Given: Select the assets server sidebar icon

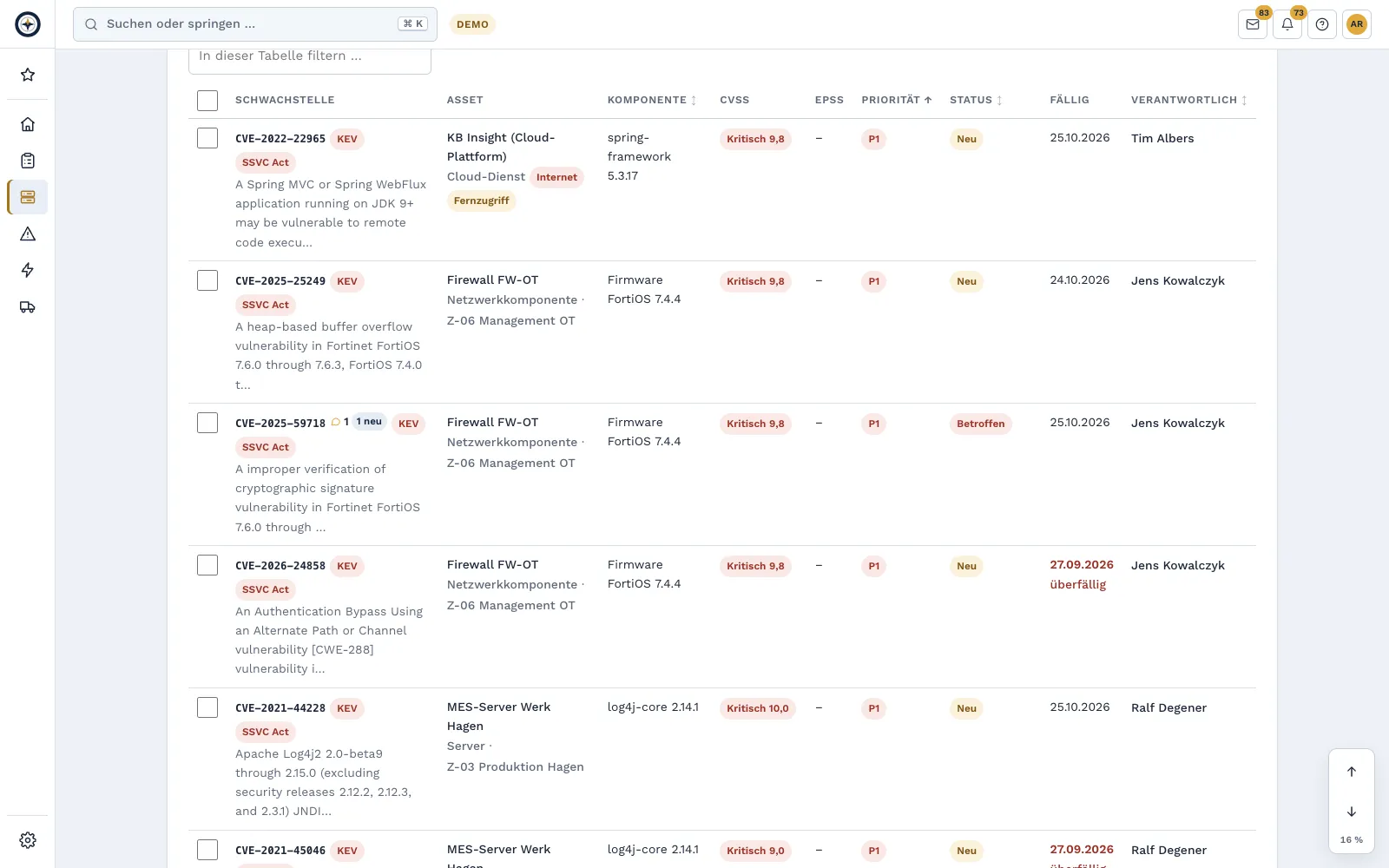Looking at the screenshot, I should 28,197.
